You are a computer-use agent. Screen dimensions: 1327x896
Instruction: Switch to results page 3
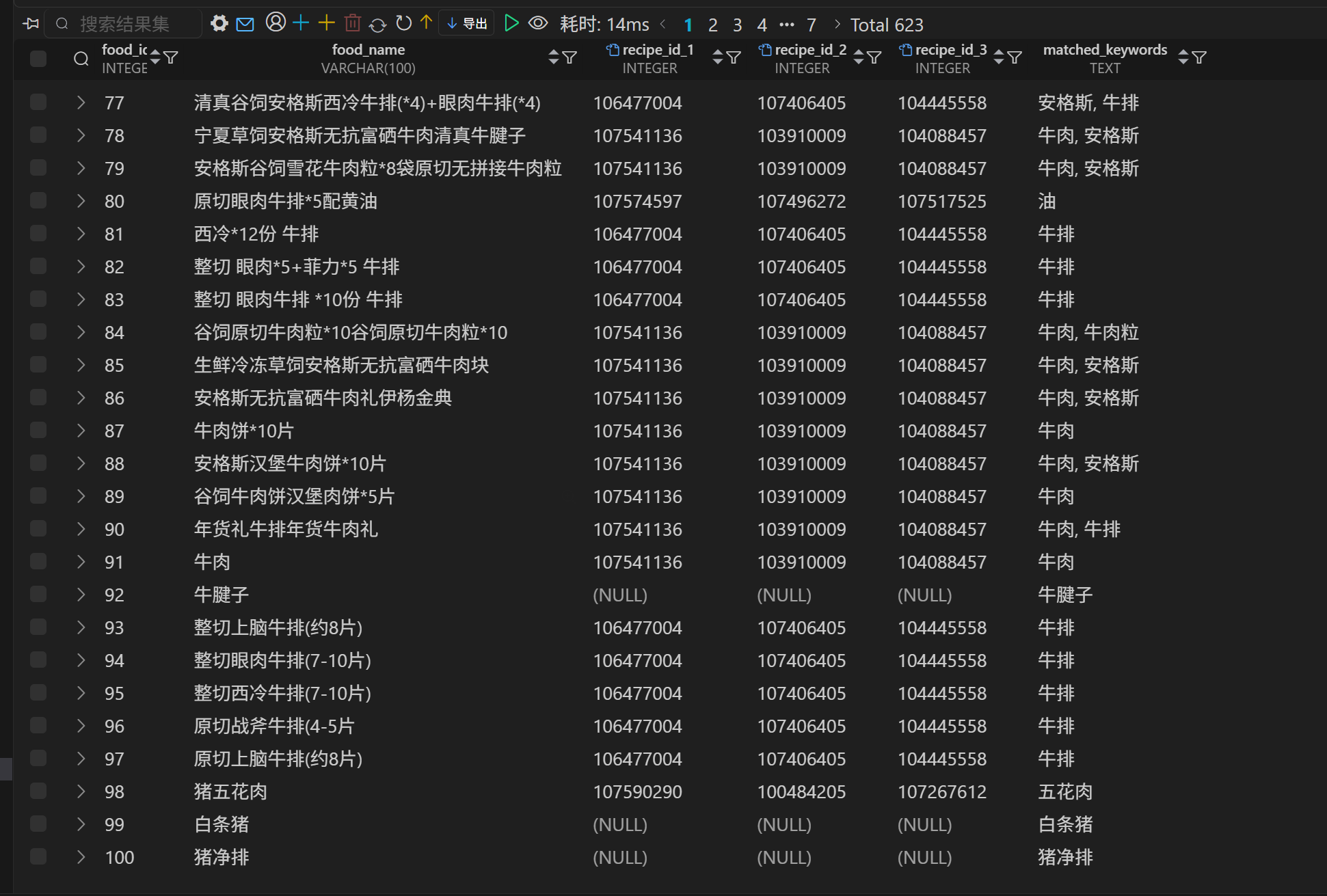[x=738, y=25]
